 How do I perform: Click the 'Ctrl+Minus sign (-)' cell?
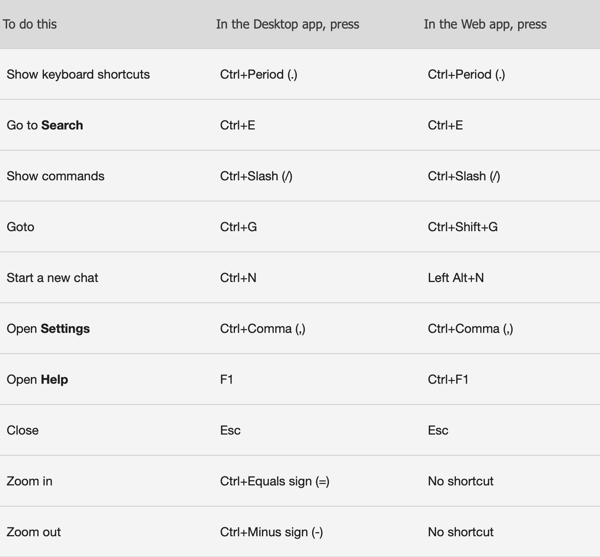click(x=271, y=532)
